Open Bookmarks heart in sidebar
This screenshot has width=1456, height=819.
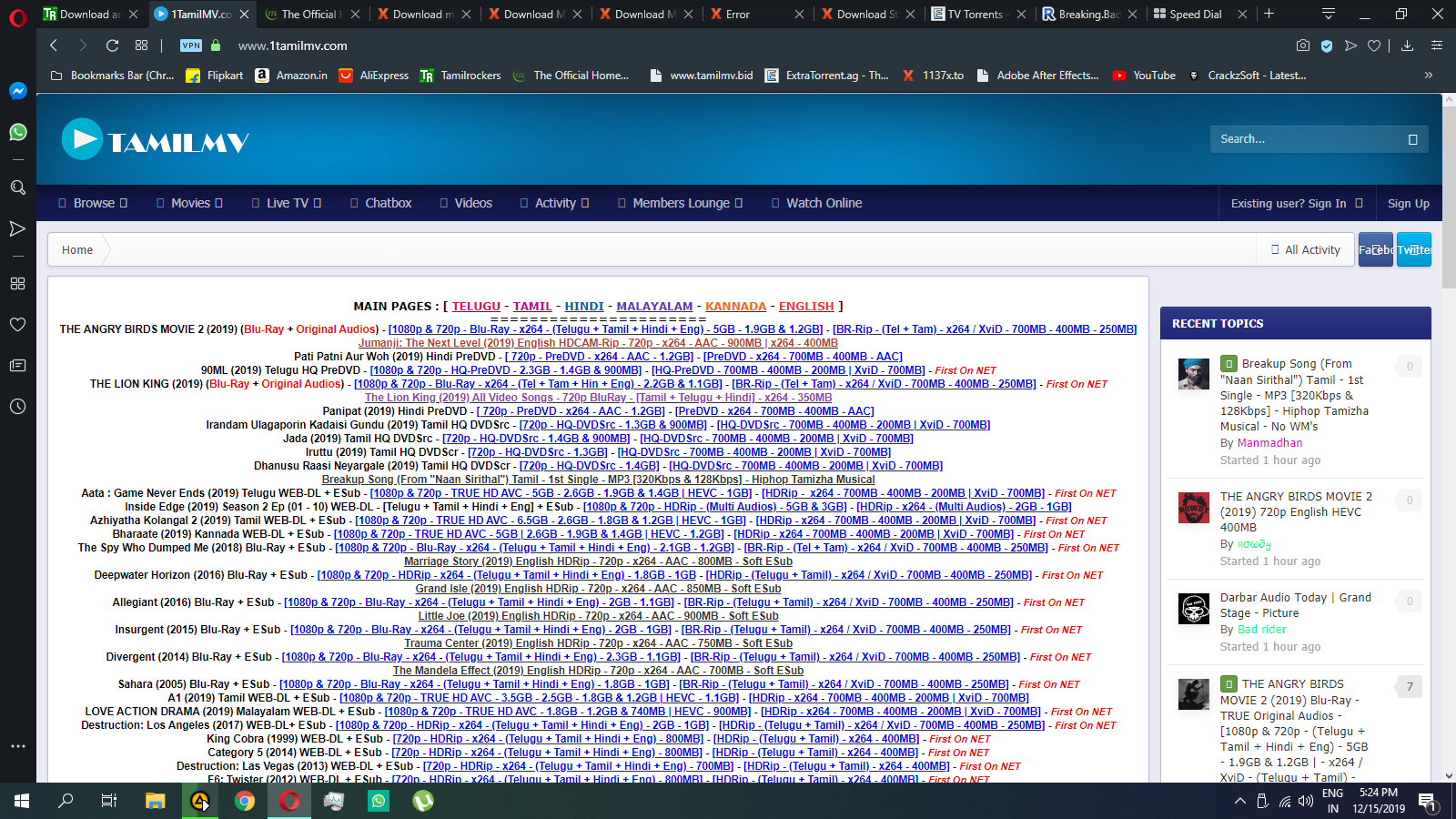click(17, 324)
